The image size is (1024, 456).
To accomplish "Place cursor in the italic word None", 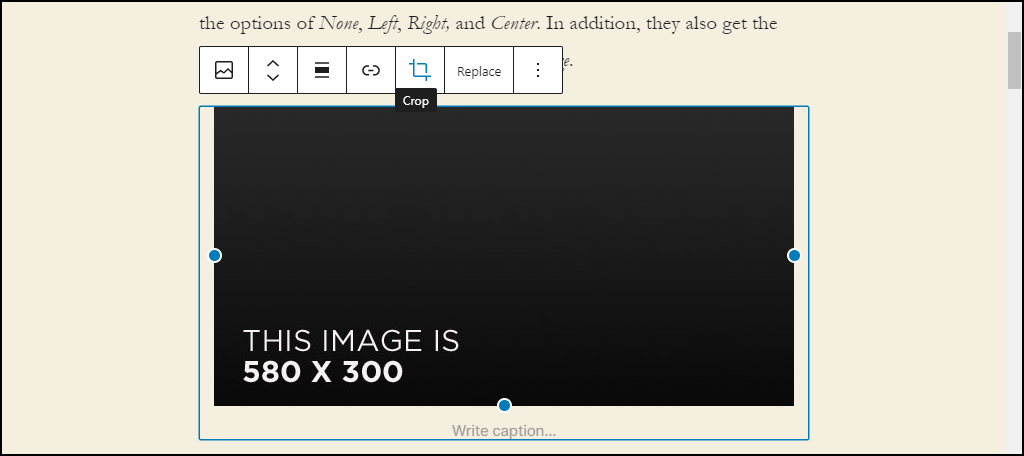I will tap(339, 24).
